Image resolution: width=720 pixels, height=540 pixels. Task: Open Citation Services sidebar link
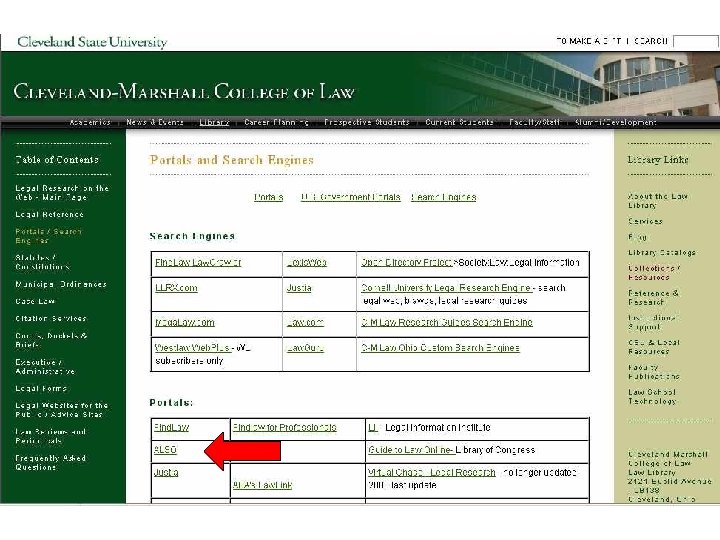point(51,318)
